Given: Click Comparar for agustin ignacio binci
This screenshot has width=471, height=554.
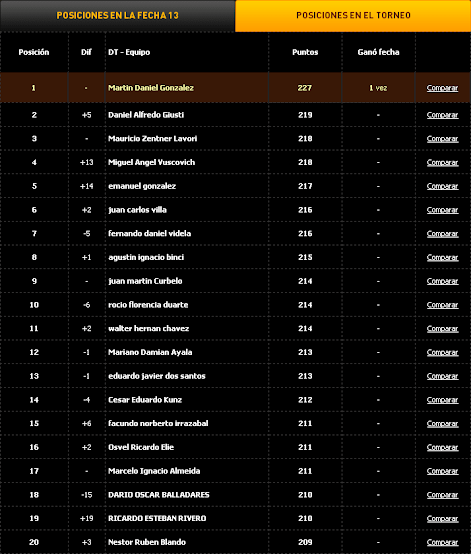Looking at the screenshot, I should [442, 257].
